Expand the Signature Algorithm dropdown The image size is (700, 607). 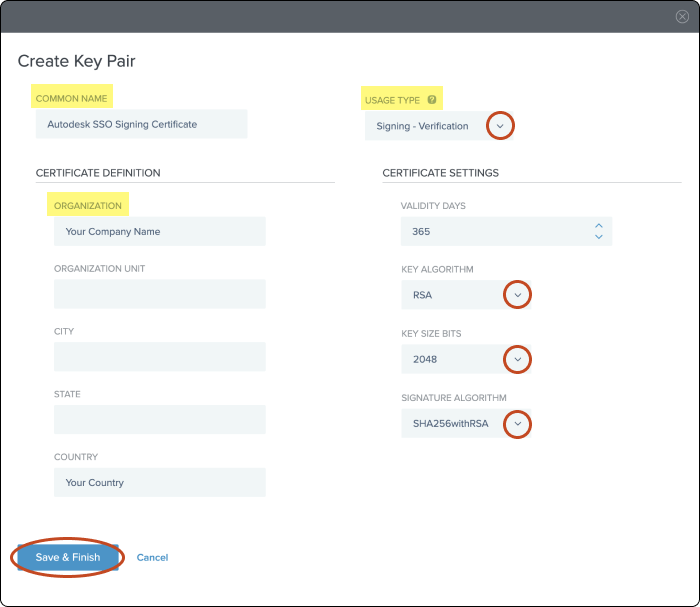517,424
